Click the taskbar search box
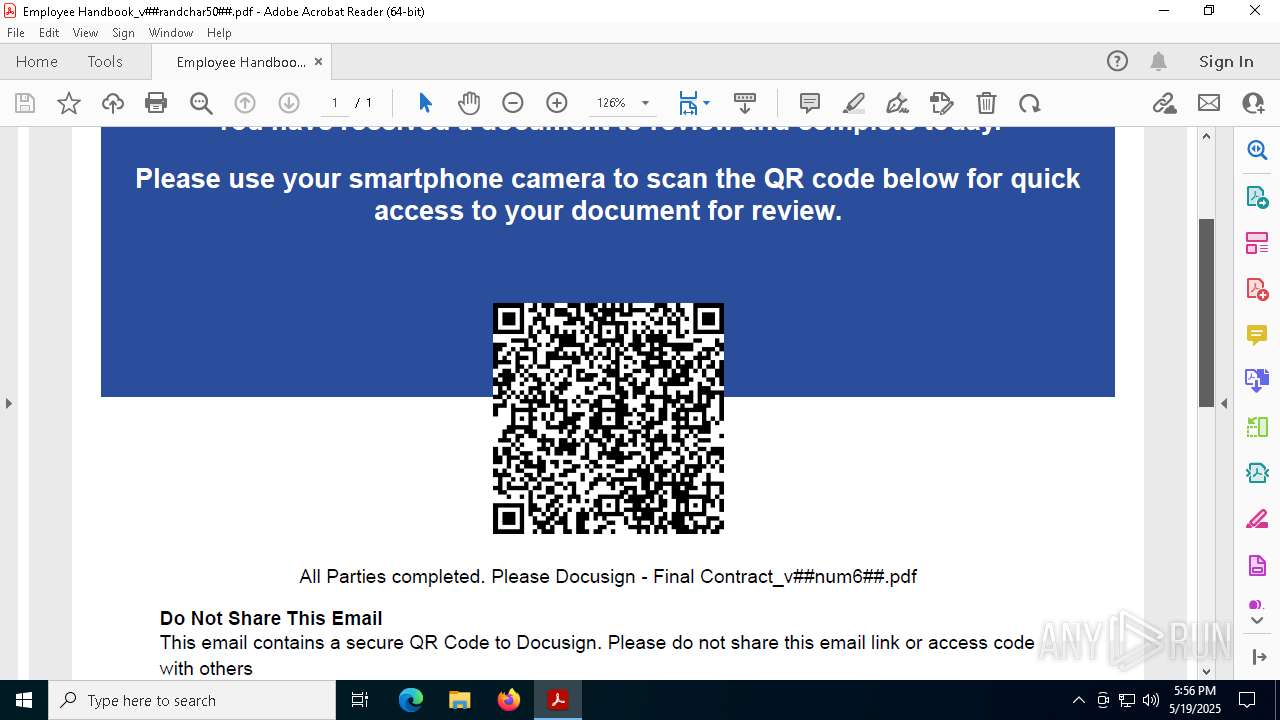 click(192, 700)
